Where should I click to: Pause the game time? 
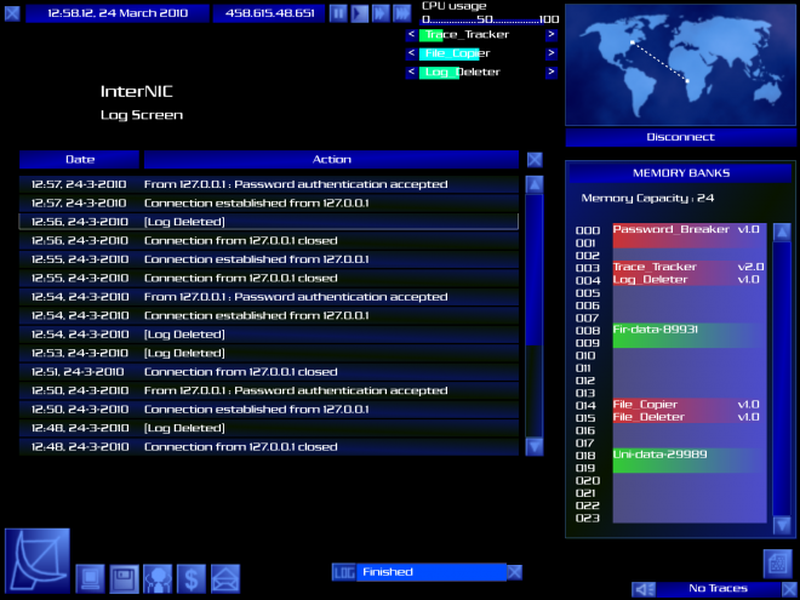point(338,13)
